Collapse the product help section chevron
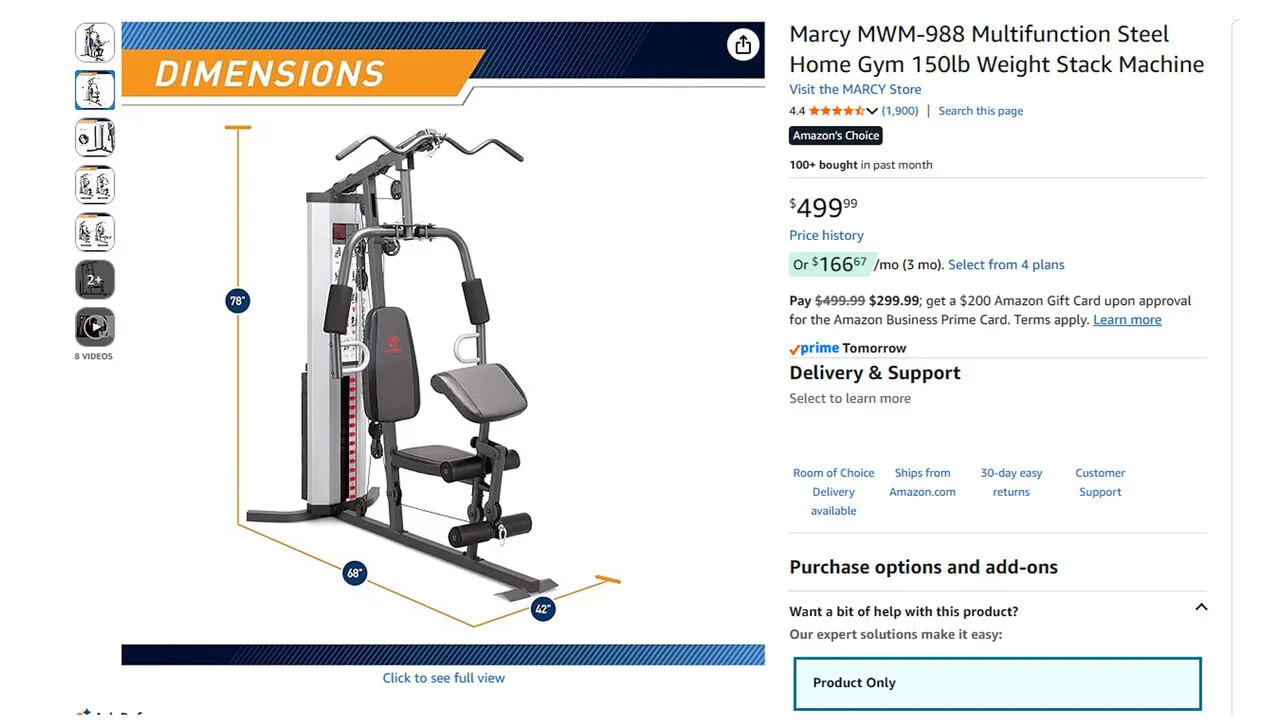Viewport: 1280px width, 720px height. (x=1201, y=607)
